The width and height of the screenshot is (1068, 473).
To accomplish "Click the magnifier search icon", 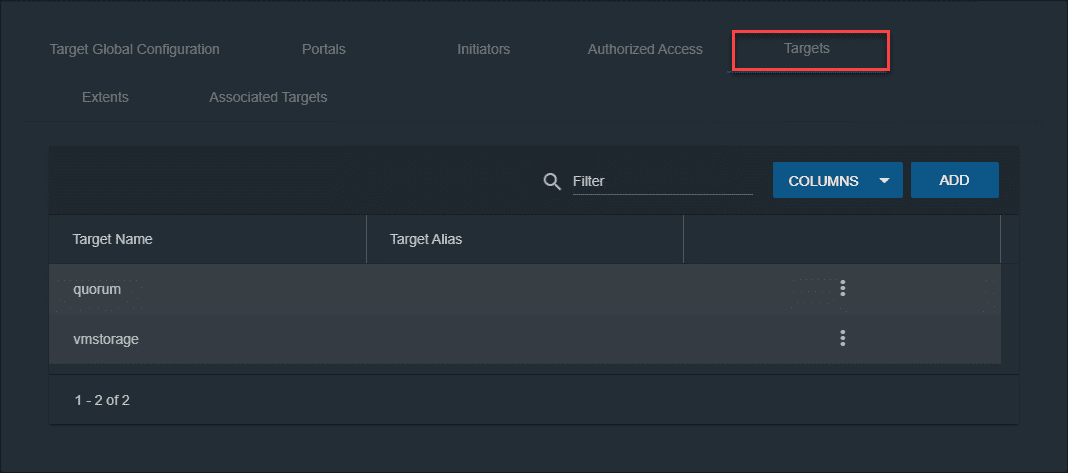I will click(x=551, y=181).
